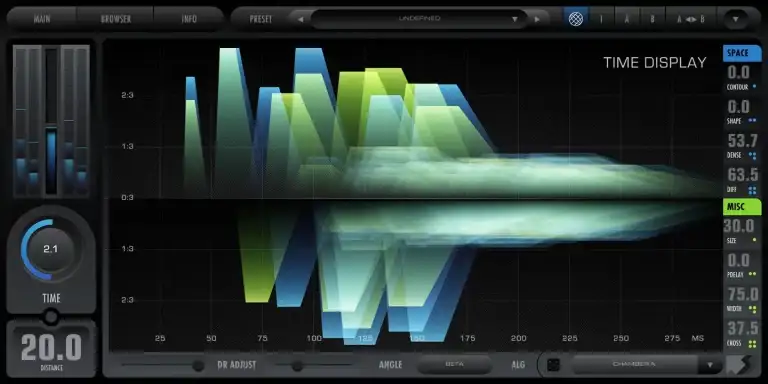
Task: Go to previous preset with left arrow
Action: (x=300, y=19)
